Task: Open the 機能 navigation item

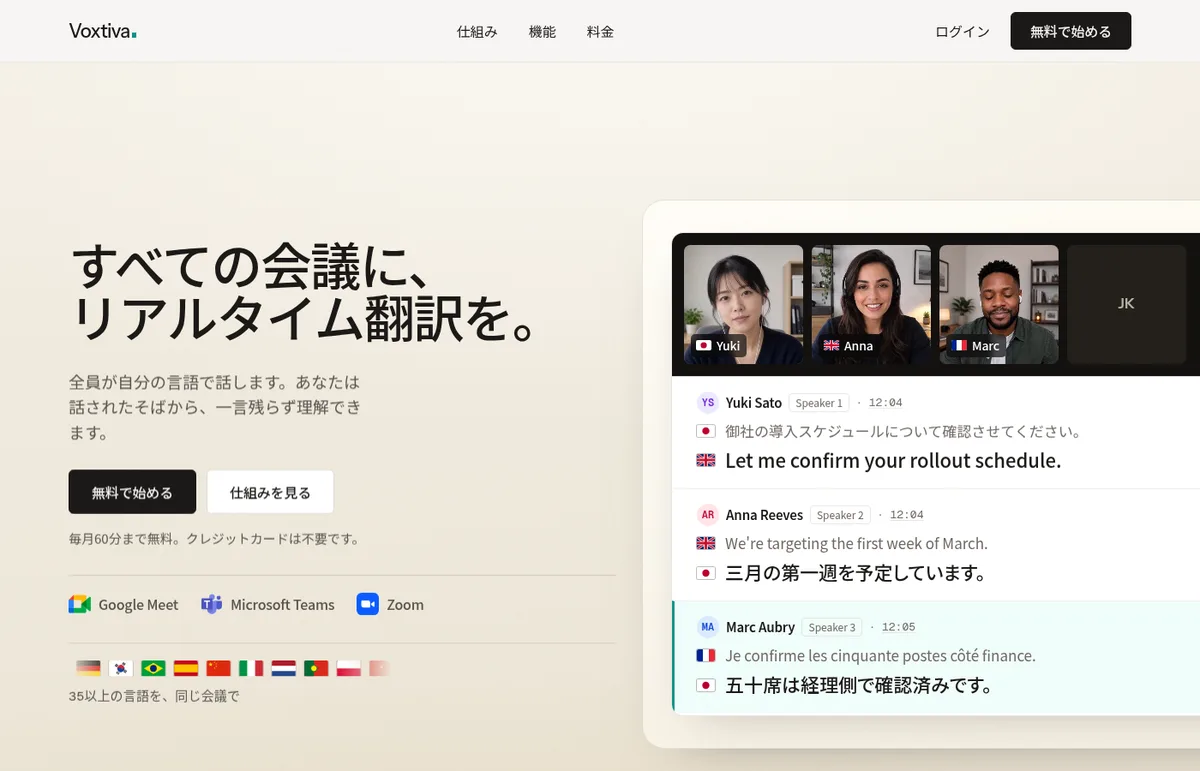Action: [542, 31]
